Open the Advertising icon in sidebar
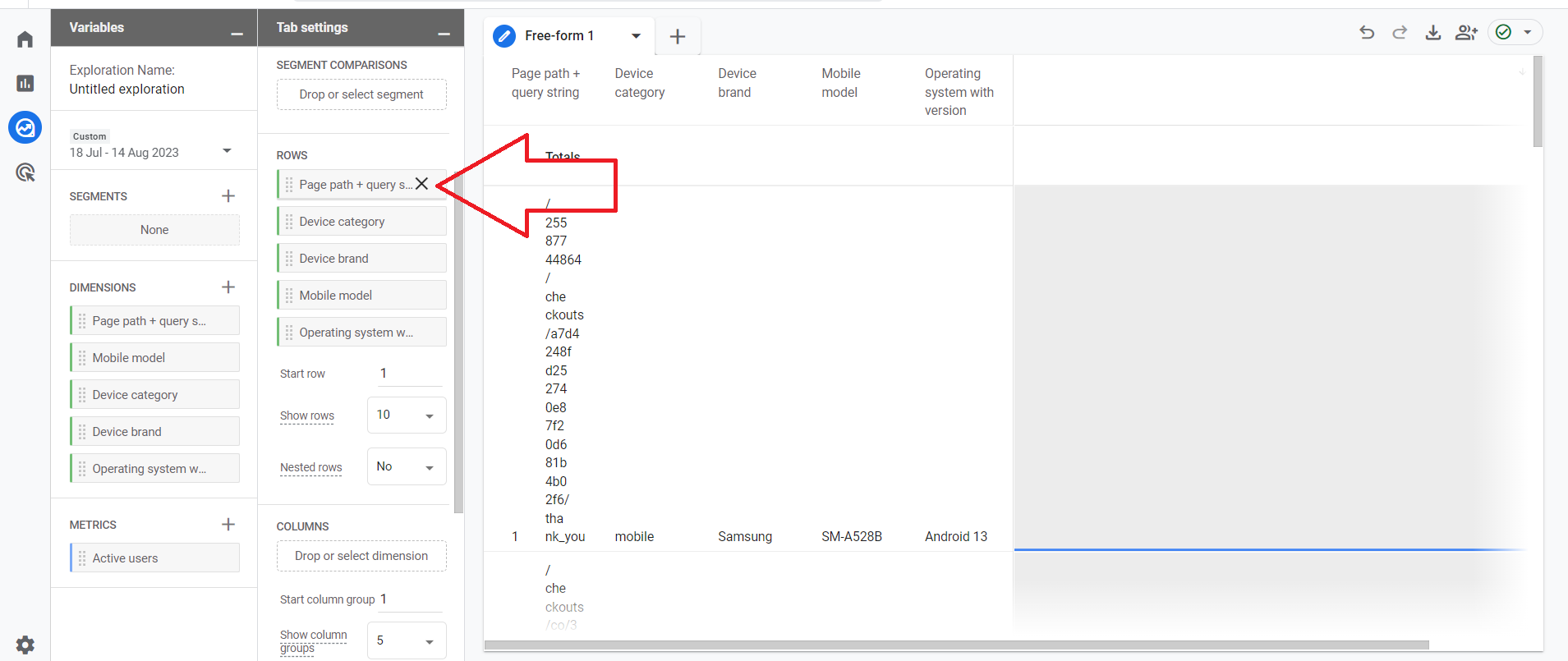Screen dimensions: 1568x661 click(25, 172)
